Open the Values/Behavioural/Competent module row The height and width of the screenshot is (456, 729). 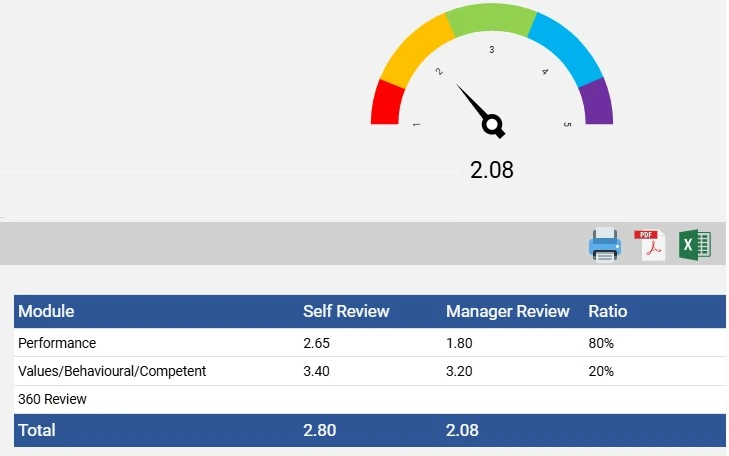click(112, 371)
